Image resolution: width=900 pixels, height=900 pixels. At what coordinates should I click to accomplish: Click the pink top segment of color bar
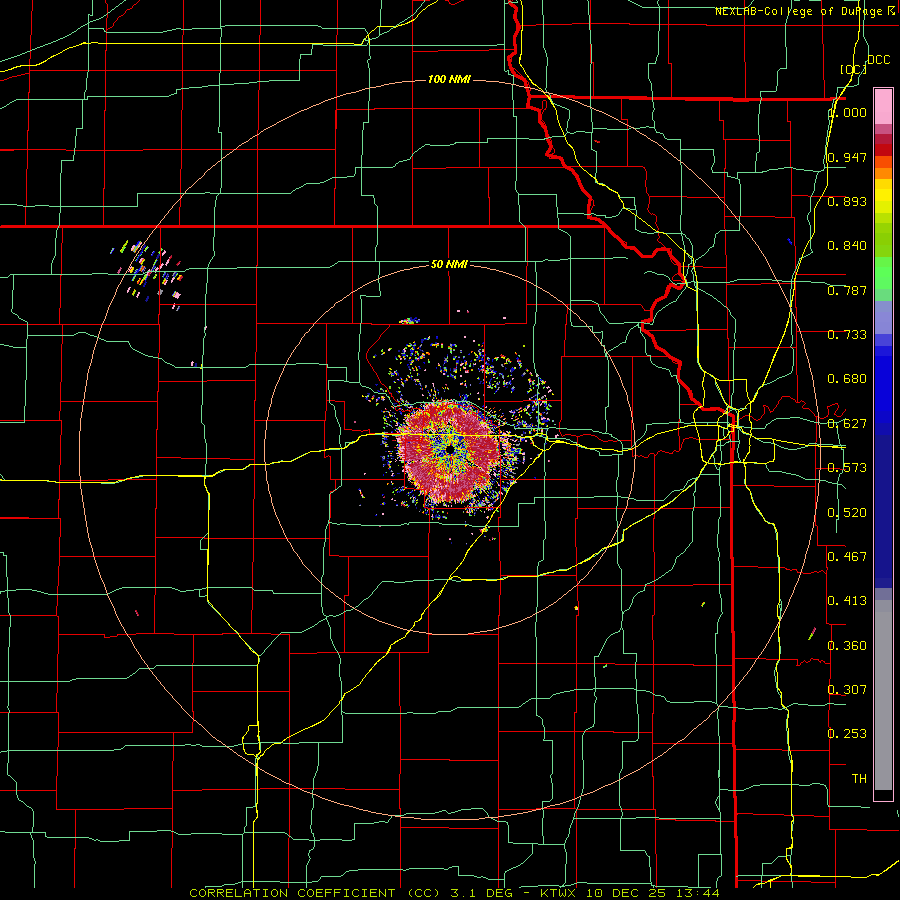pyautogui.click(x=883, y=106)
